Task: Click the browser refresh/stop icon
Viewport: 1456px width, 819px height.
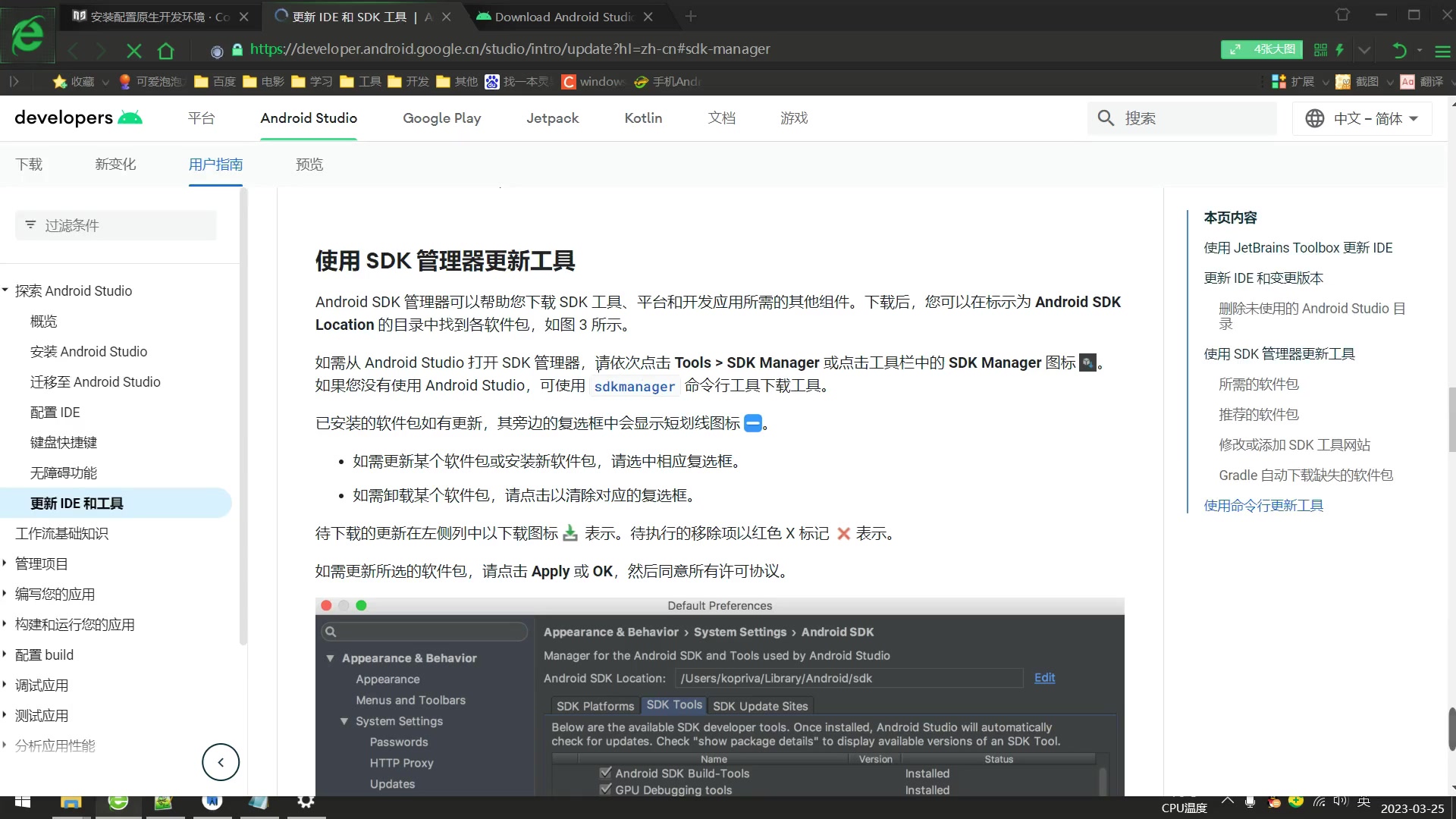Action: point(134,50)
